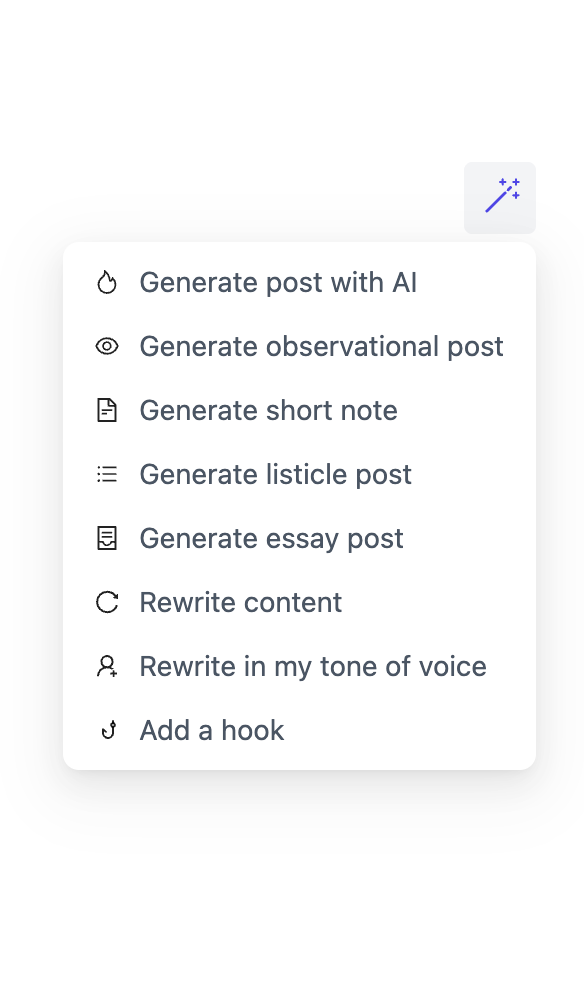This screenshot has width=584, height=996.
Task: Click the document icon next to short note
Action: 107,410
